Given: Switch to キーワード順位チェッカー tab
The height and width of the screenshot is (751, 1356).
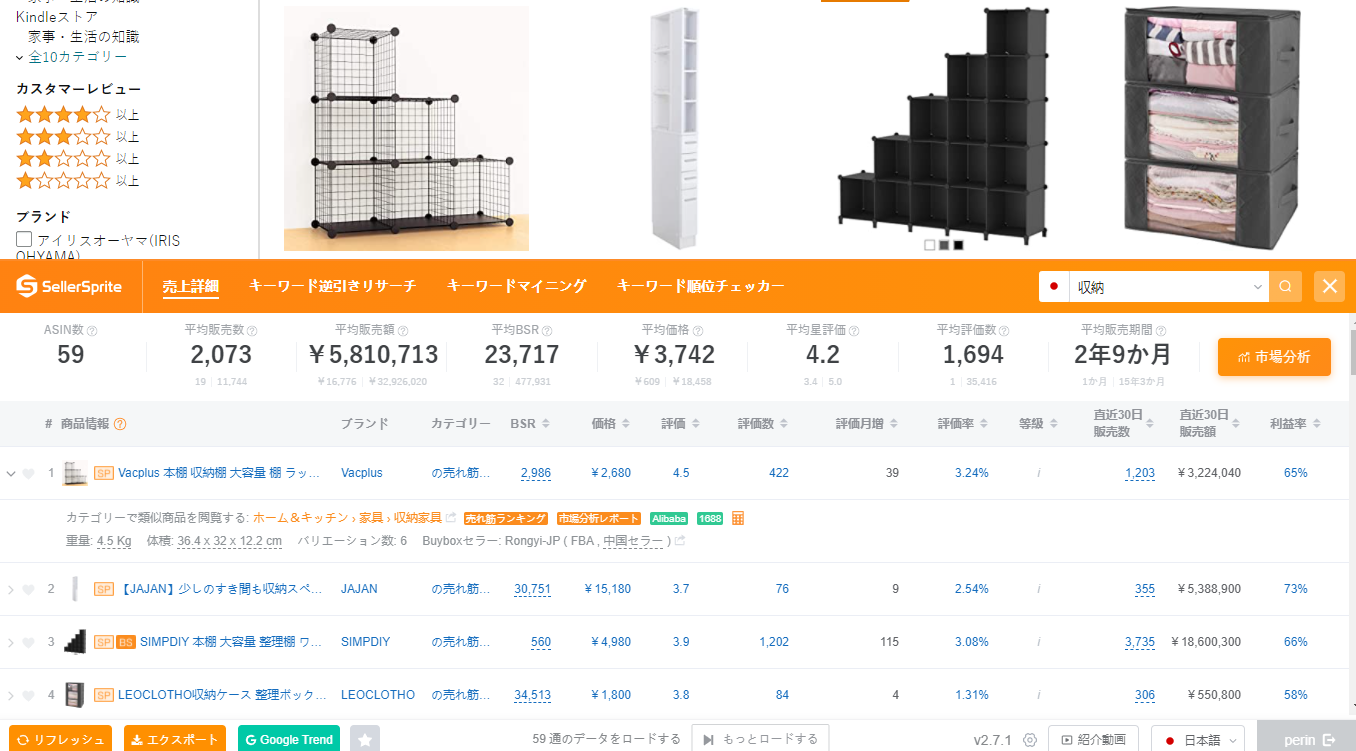Looking at the screenshot, I should pyautogui.click(x=701, y=286).
